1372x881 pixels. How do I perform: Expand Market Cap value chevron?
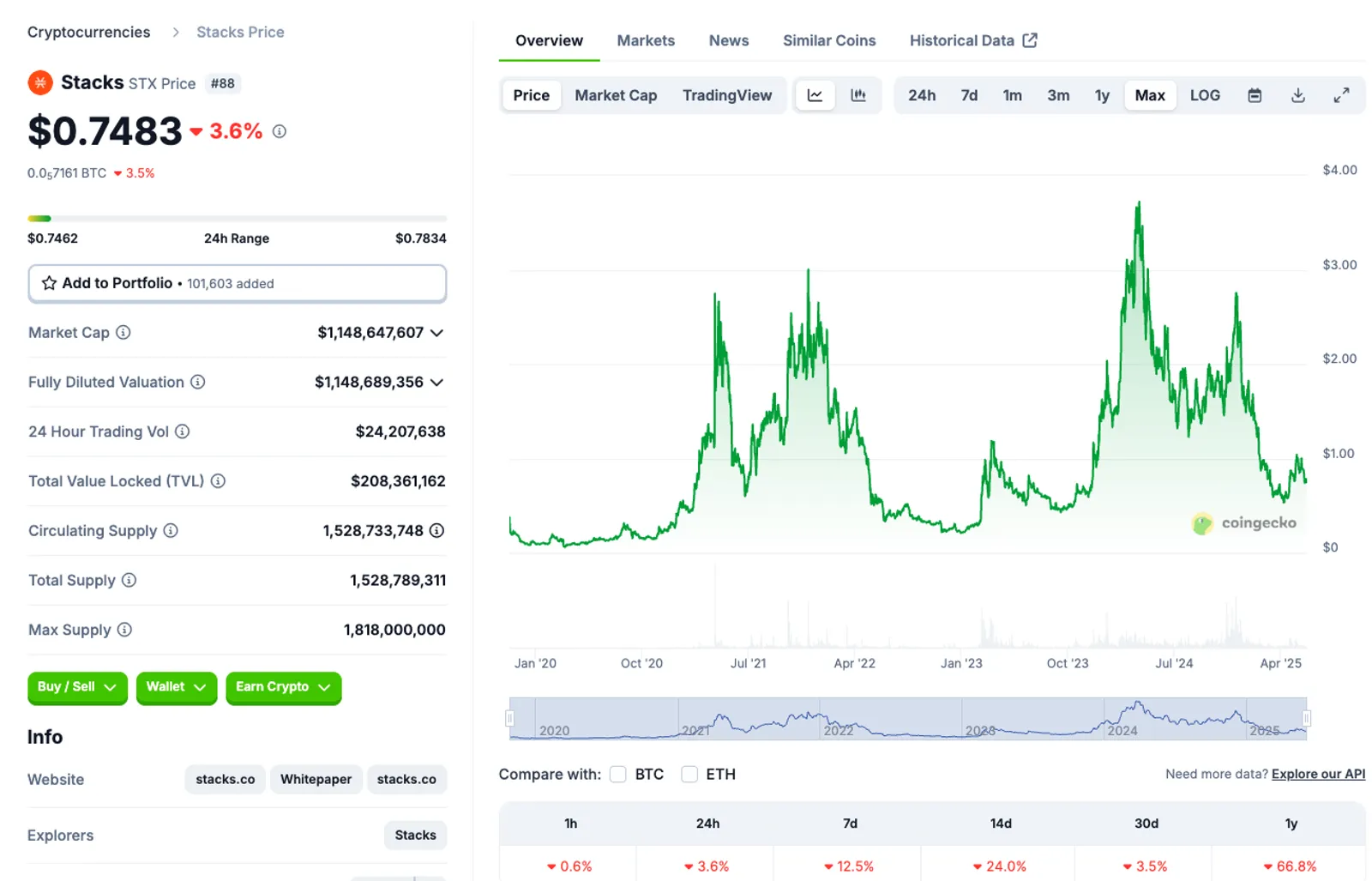[437, 333]
